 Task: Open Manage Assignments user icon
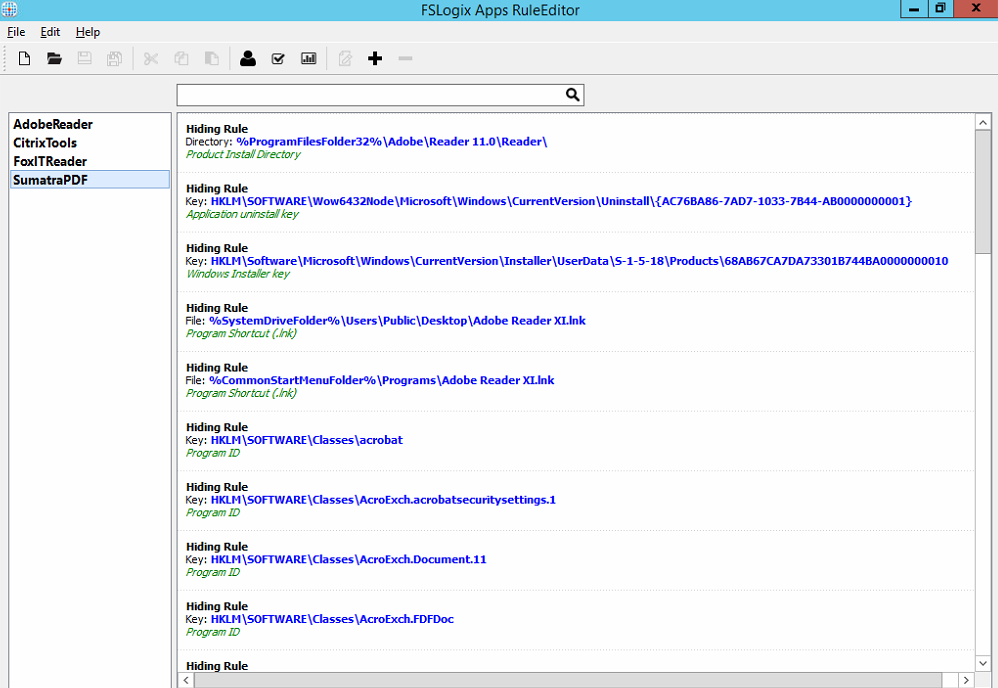pos(248,59)
